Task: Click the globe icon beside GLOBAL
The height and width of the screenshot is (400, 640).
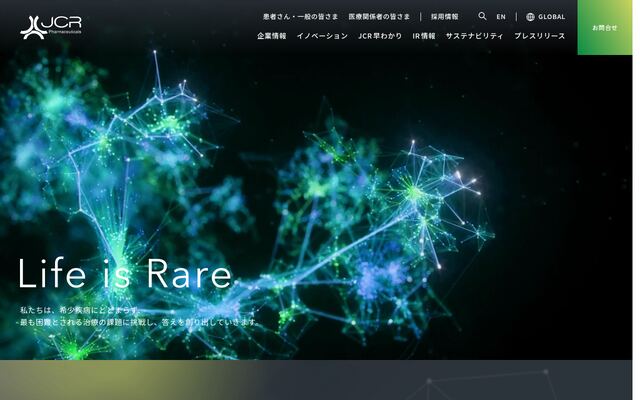Action: (x=530, y=17)
